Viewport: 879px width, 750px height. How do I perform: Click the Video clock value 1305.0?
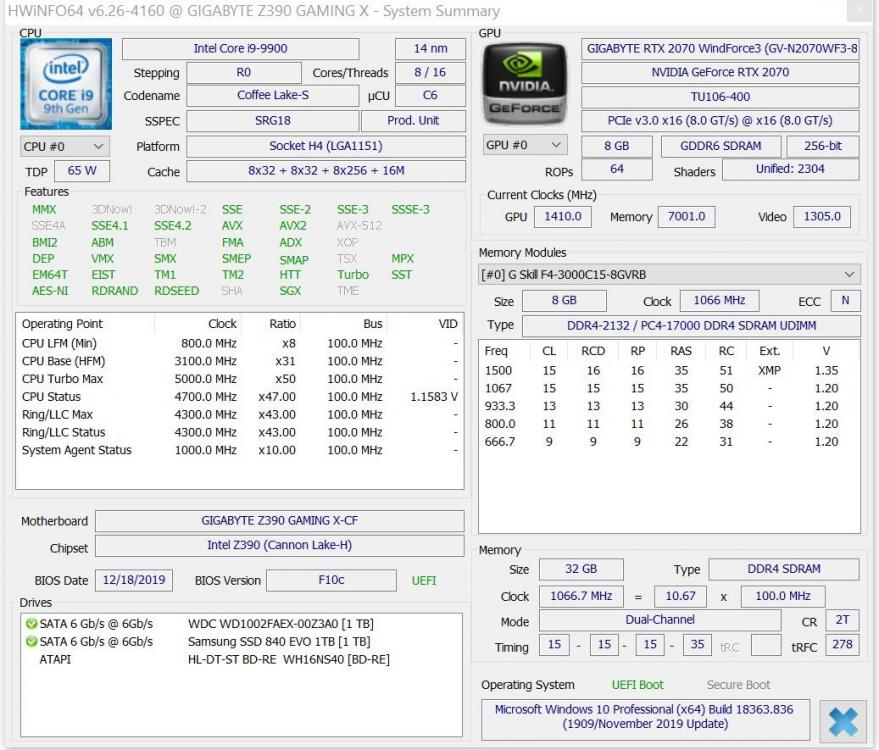point(822,217)
